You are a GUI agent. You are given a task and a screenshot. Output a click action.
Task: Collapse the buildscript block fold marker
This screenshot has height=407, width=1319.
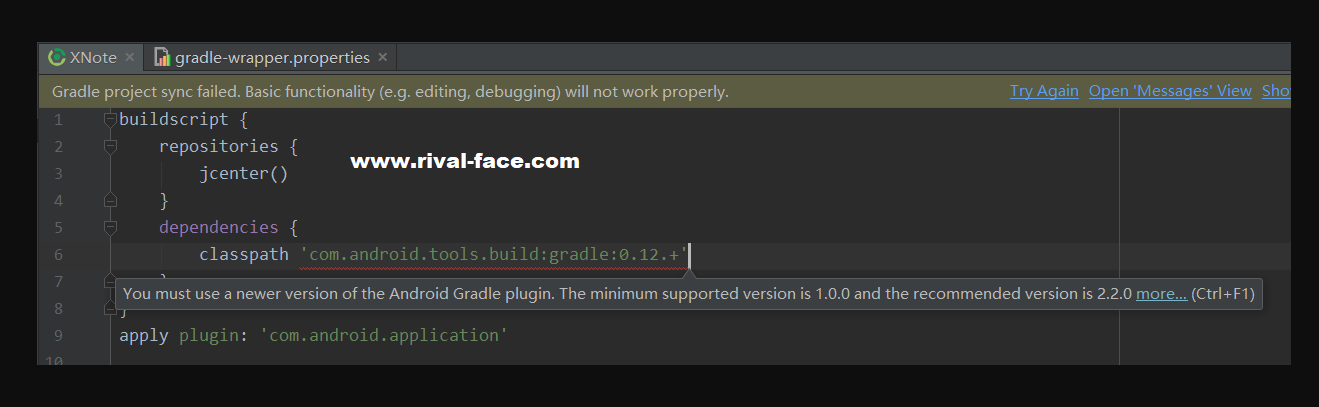(x=110, y=120)
